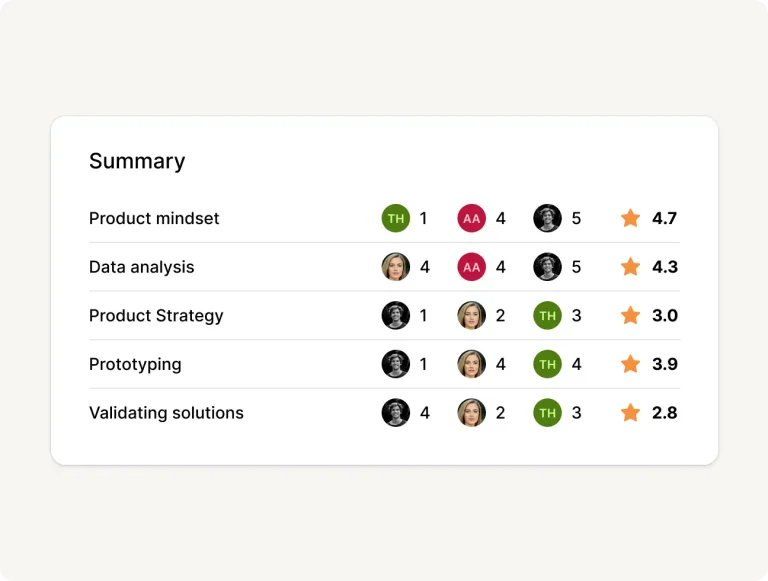
Task: Select the Product mindset skill label
Action: point(154,218)
